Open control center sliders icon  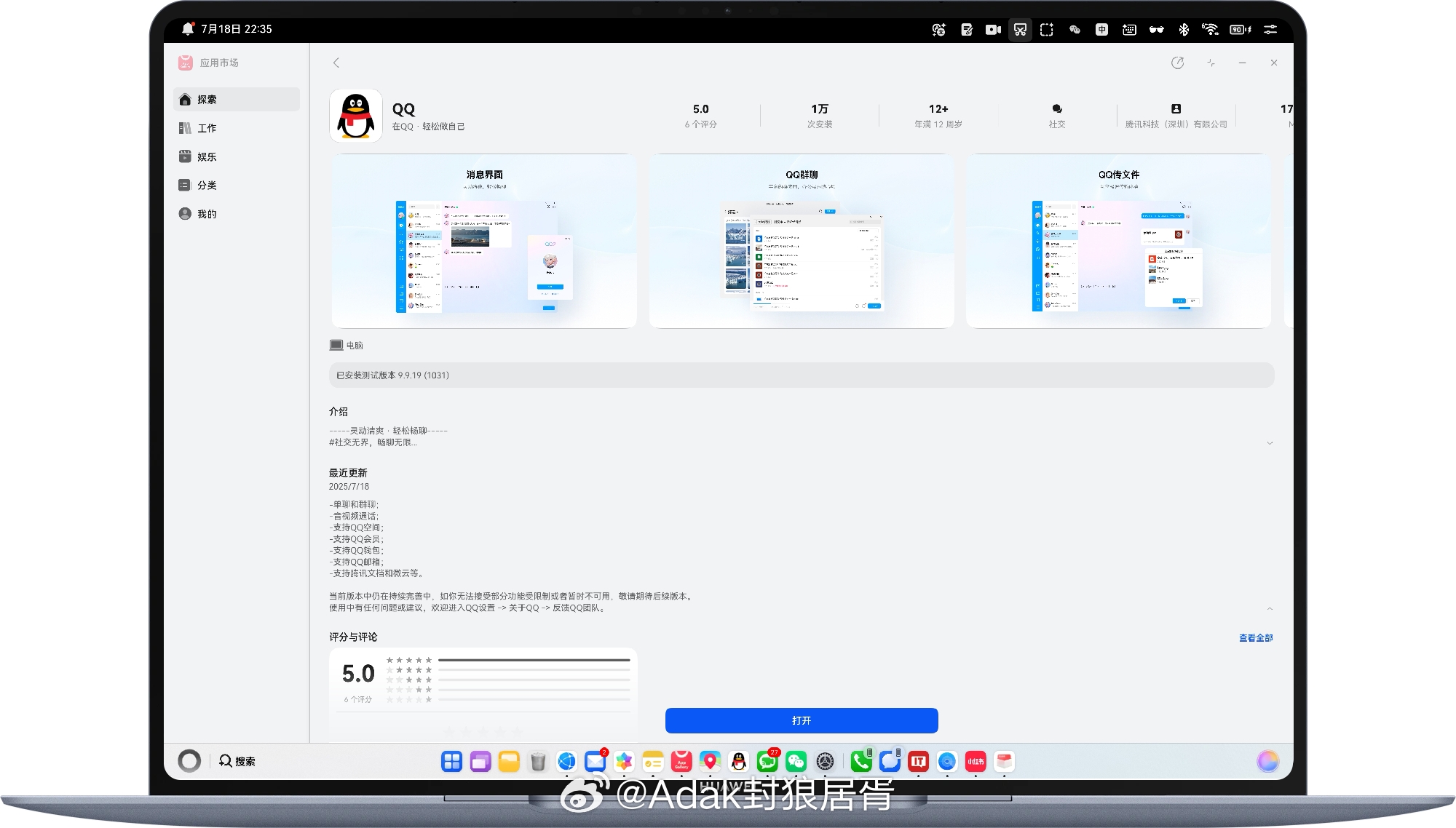1270,30
